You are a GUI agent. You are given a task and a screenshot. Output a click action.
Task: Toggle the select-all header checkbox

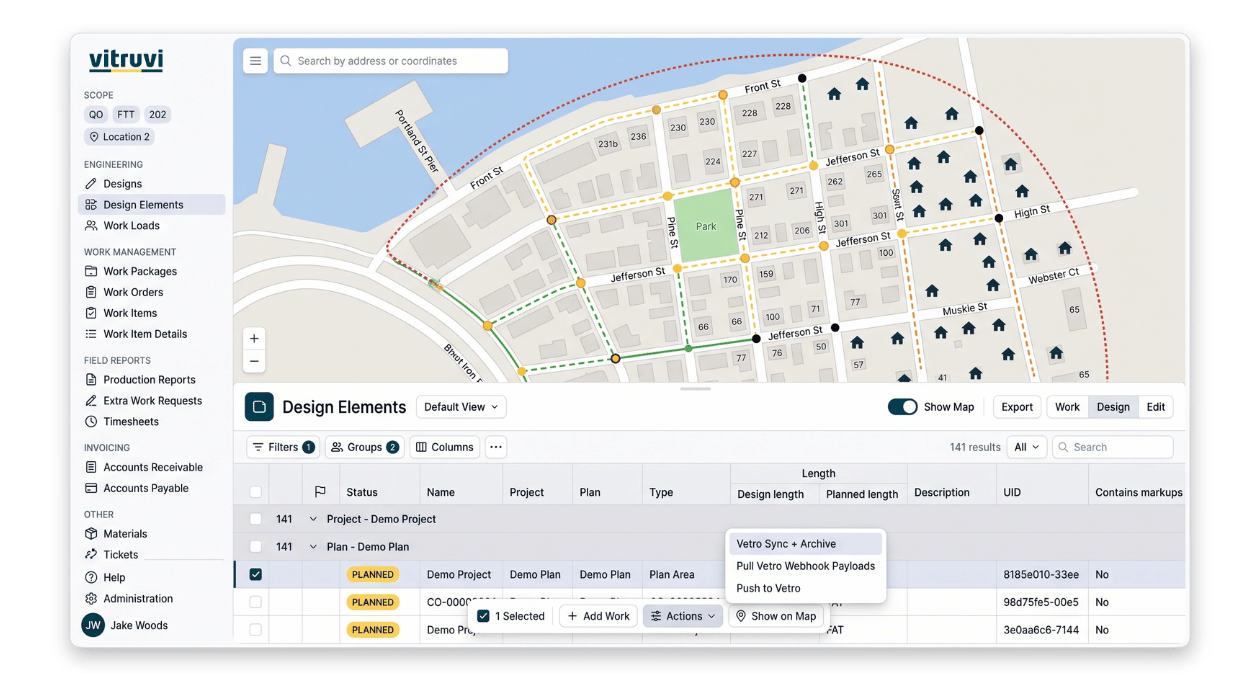255,492
